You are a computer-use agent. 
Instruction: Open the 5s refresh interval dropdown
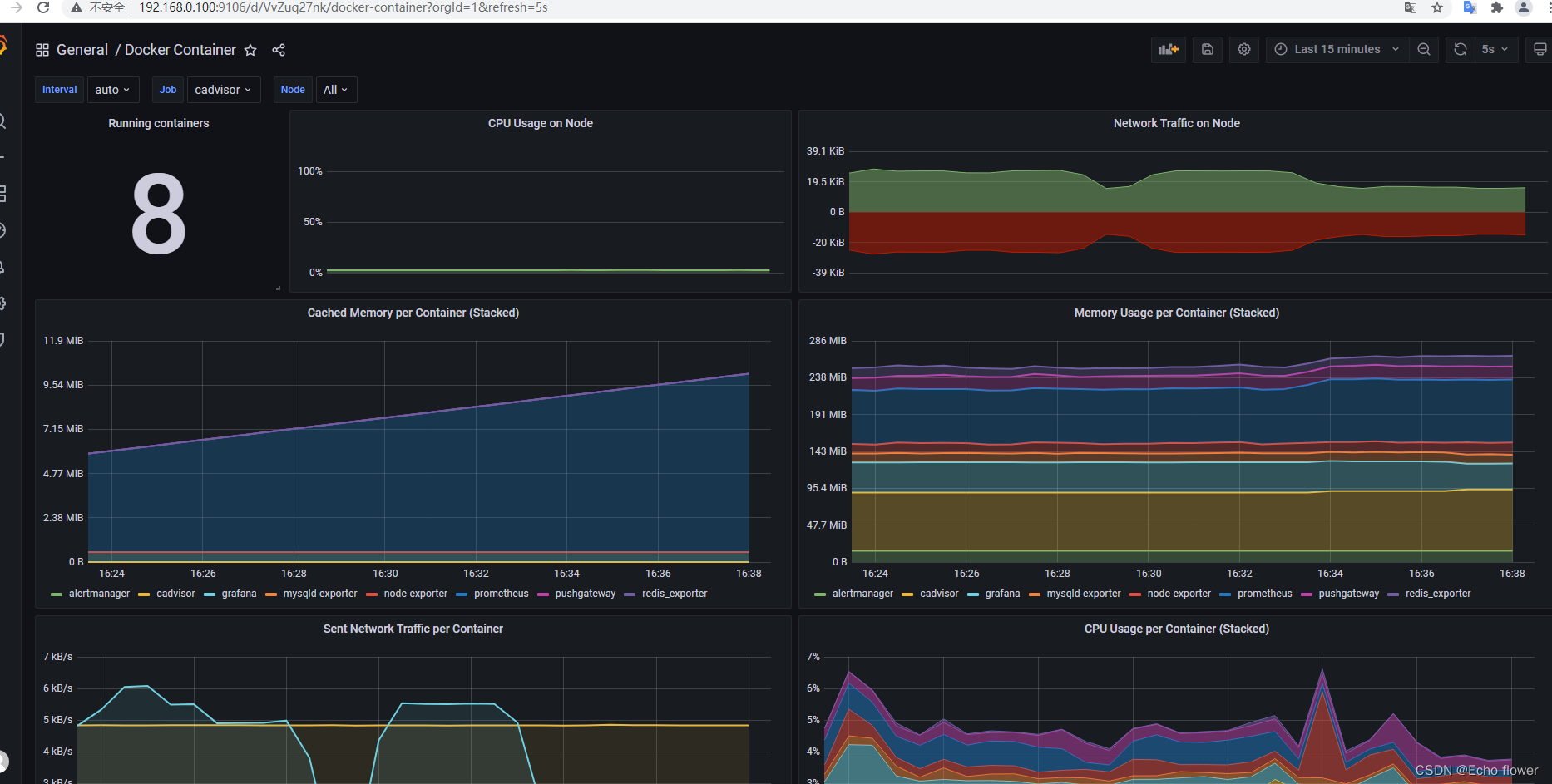(x=1495, y=50)
